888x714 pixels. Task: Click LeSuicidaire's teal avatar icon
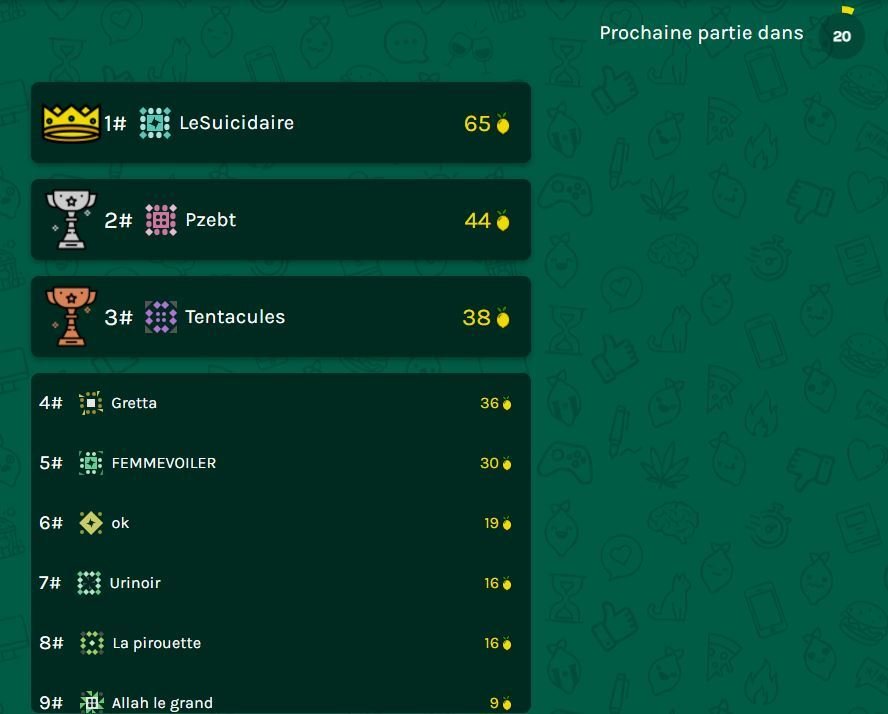click(155, 123)
